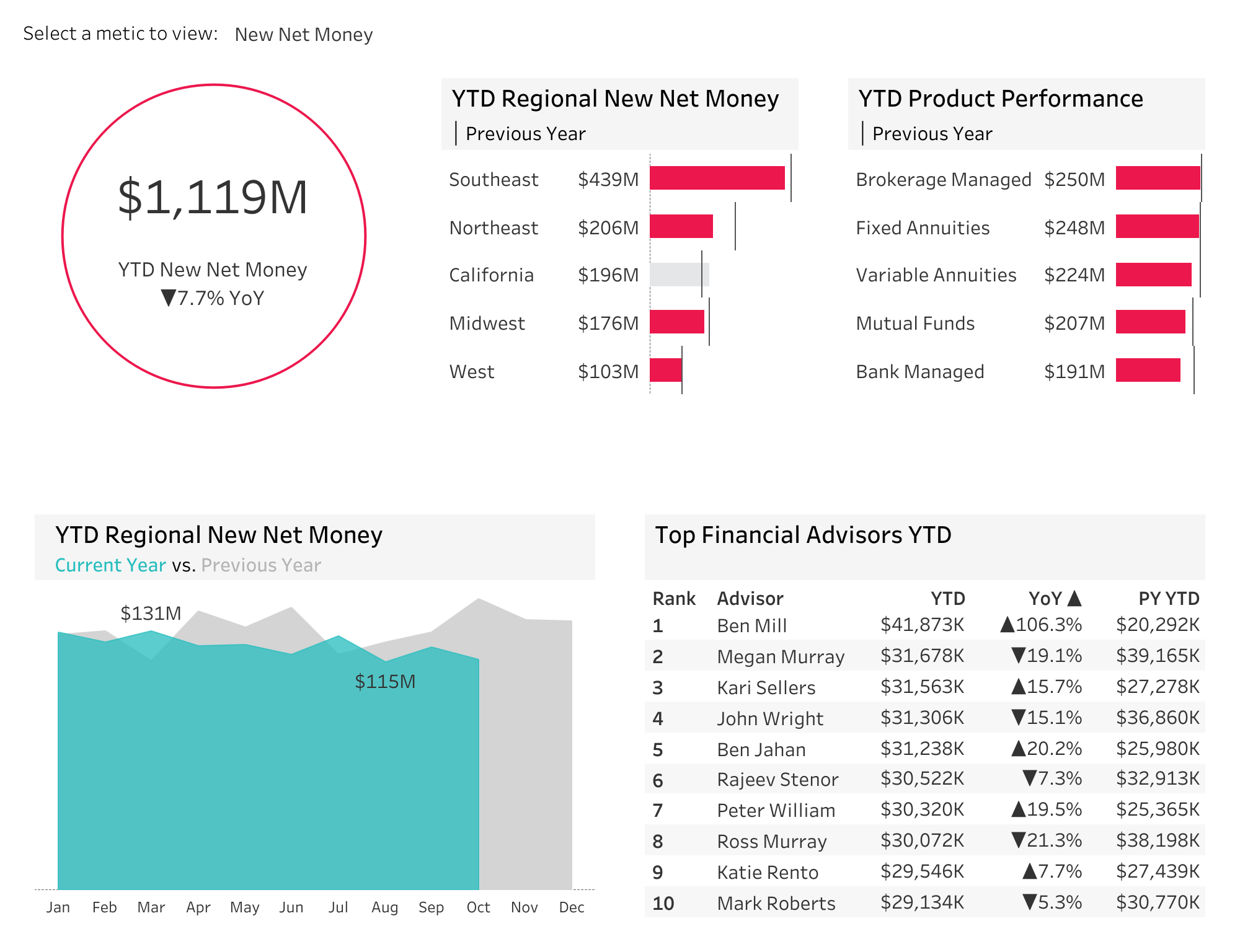
Task: Select the Mutual Funds product bar
Action: pos(1151,322)
